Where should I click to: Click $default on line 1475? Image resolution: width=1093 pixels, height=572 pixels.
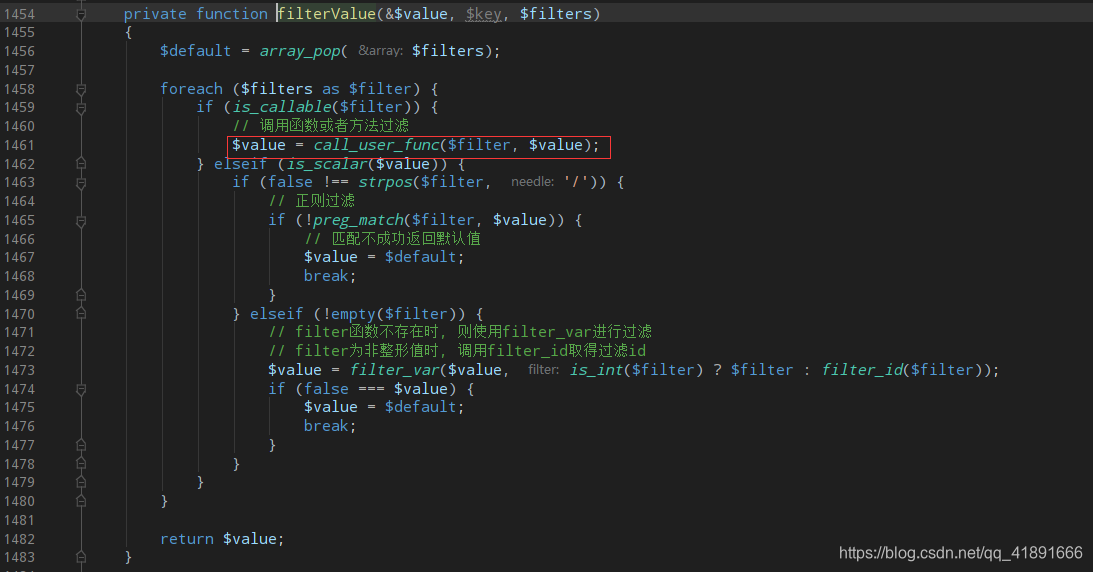click(420, 407)
